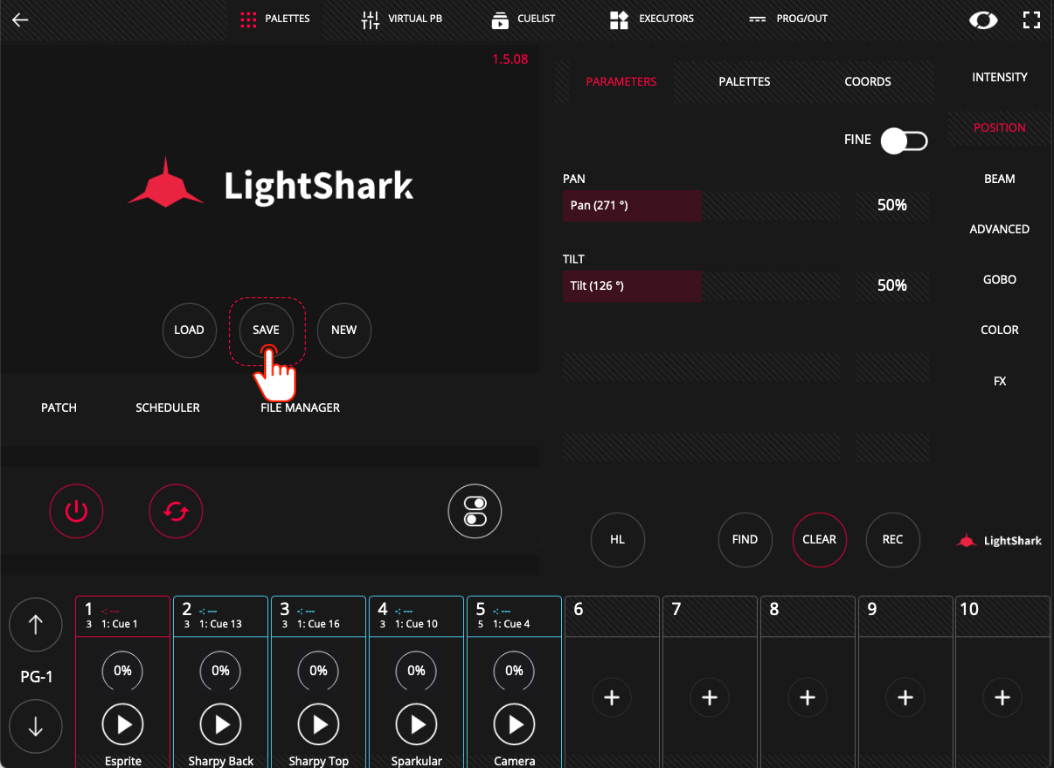The image size is (1054, 768).
Task: Click the LOAD button
Action: click(189, 330)
